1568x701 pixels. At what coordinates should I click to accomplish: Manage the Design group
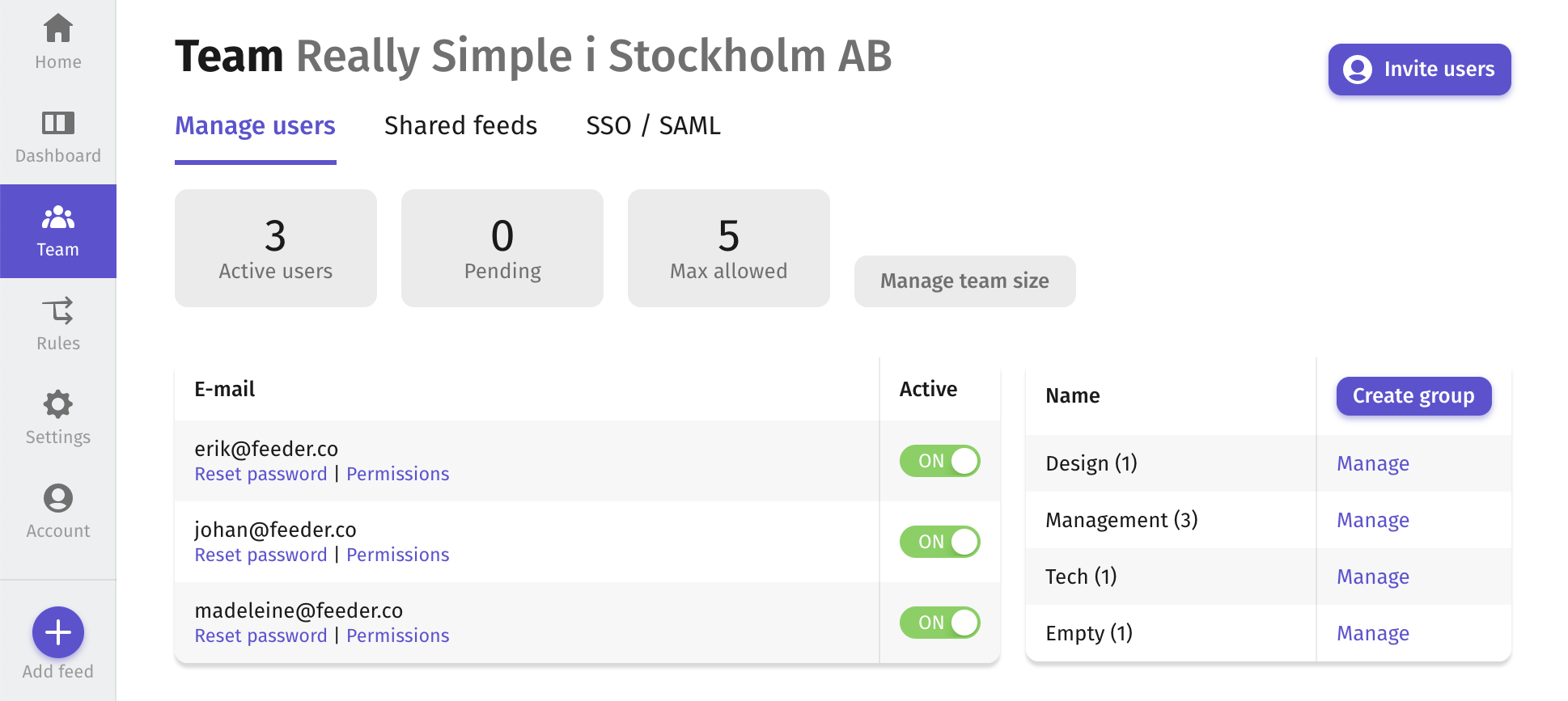pos(1372,464)
